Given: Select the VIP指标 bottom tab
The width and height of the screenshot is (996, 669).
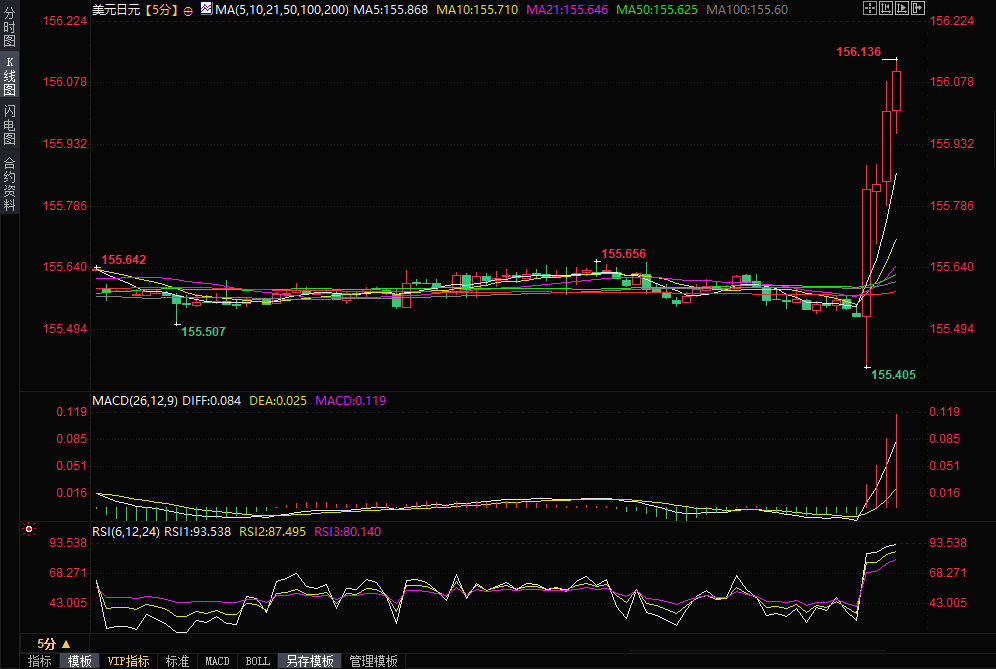Looking at the screenshot, I should pyautogui.click(x=128, y=661).
